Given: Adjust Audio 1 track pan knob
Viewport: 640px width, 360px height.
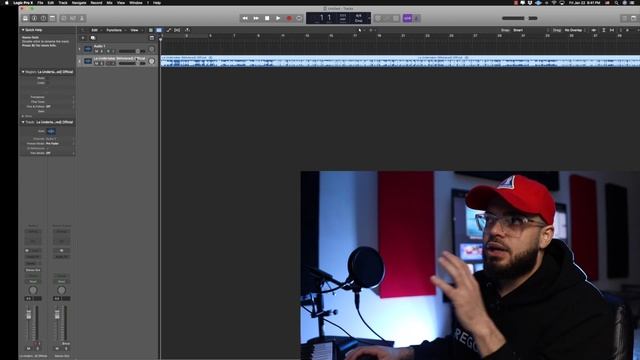Looking at the screenshot, I should pos(151,49).
